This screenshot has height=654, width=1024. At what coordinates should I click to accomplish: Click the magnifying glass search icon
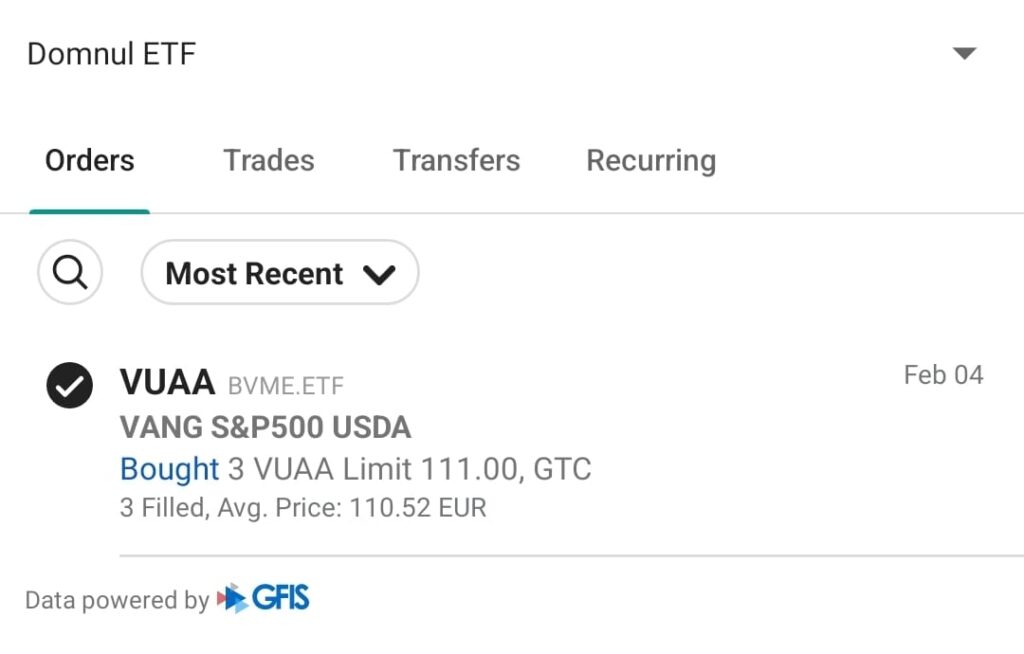coord(70,272)
